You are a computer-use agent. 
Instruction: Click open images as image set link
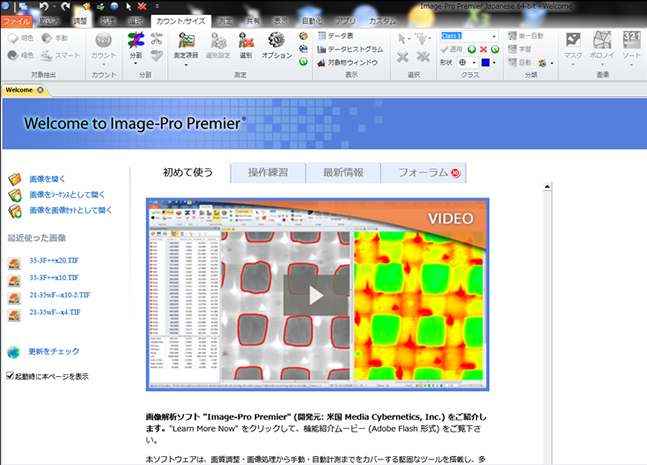pos(71,210)
